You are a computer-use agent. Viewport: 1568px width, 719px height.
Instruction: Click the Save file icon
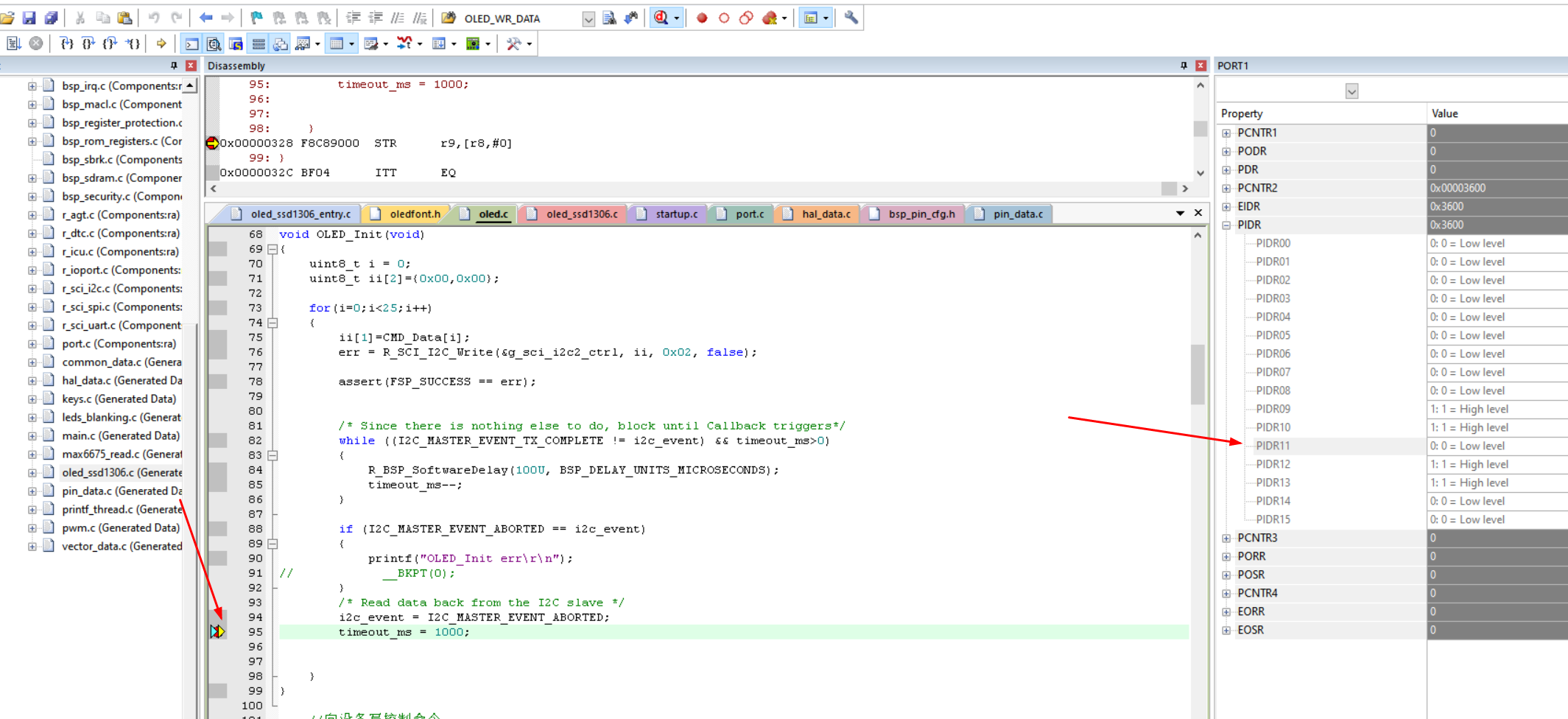[x=29, y=18]
